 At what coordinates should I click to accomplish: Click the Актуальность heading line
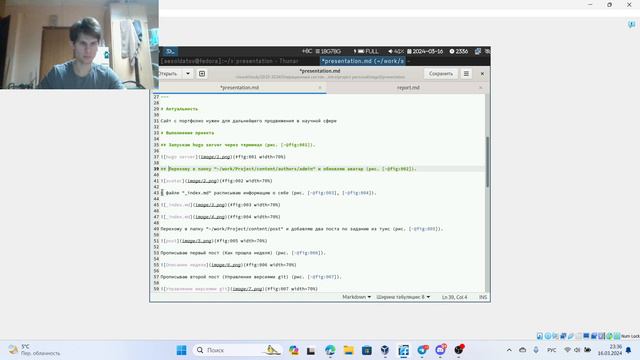179,109
